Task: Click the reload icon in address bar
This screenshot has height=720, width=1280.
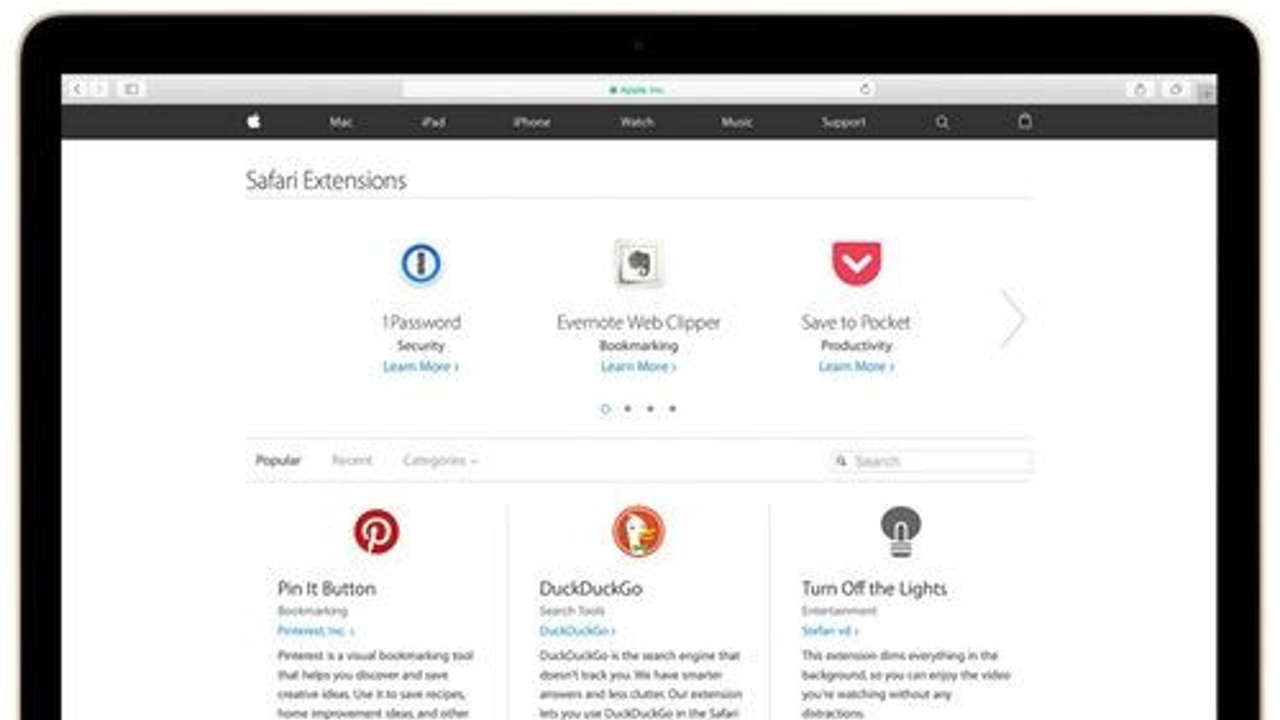Action: 865,89
